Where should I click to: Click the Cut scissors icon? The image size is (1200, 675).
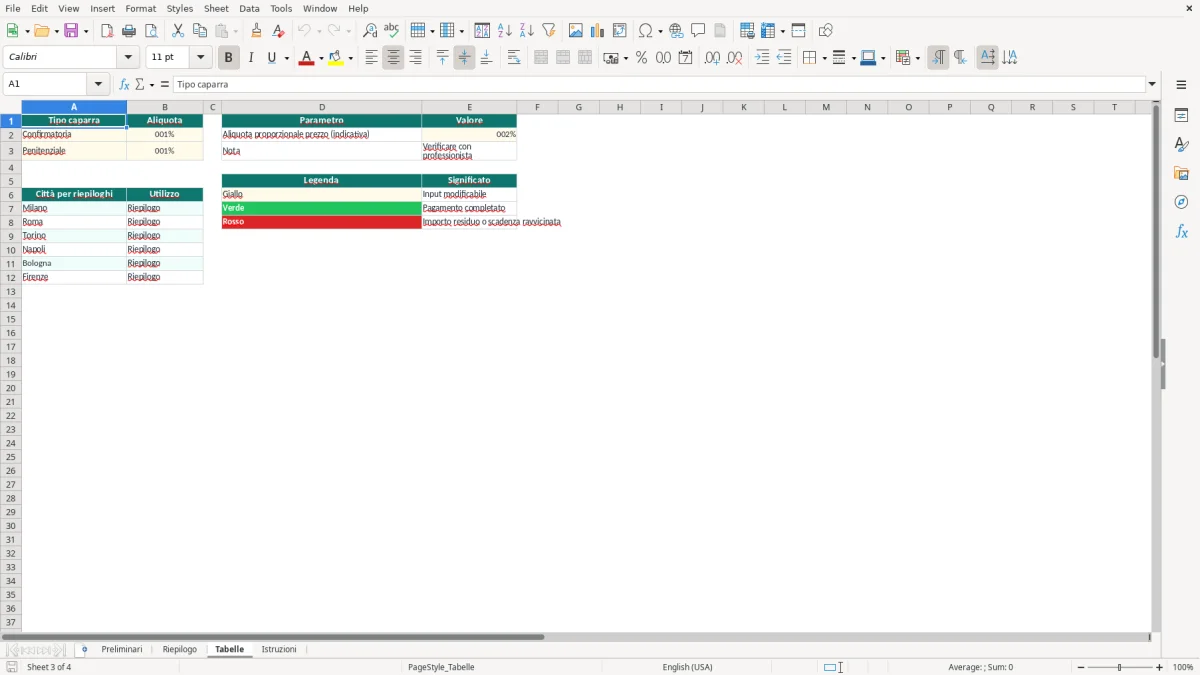178,31
